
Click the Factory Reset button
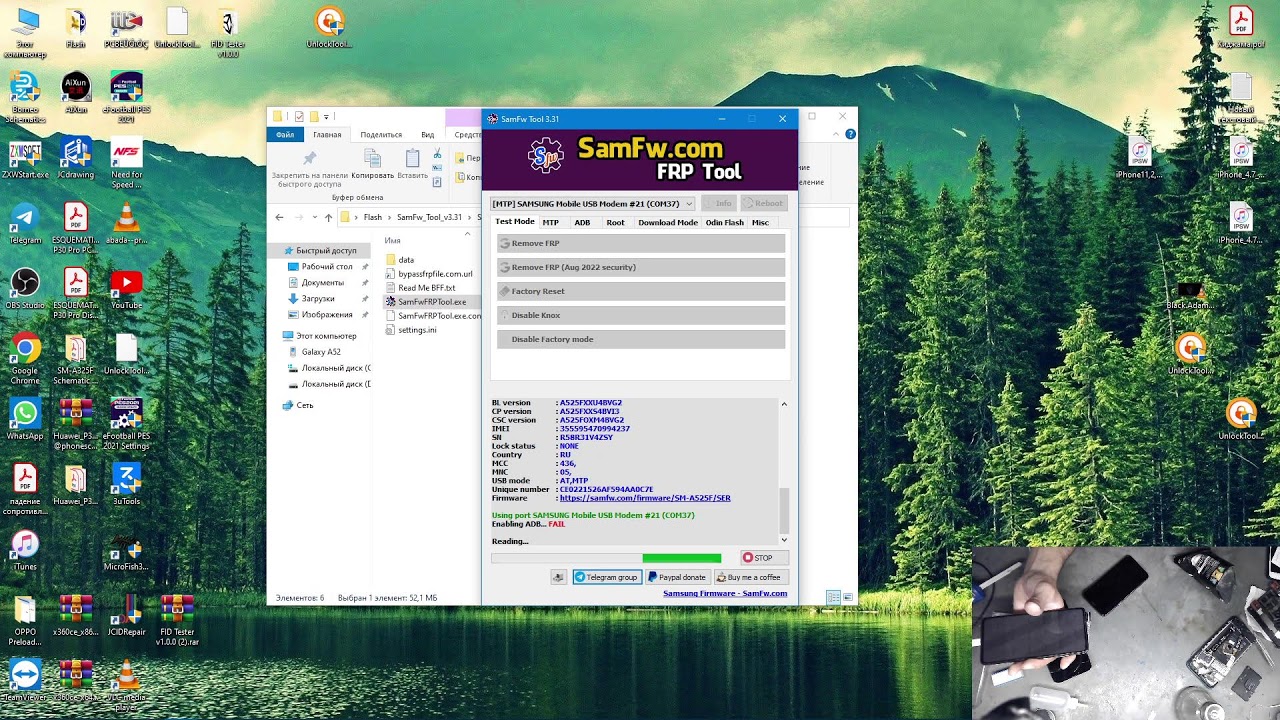pyautogui.click(x=641, y=291)
